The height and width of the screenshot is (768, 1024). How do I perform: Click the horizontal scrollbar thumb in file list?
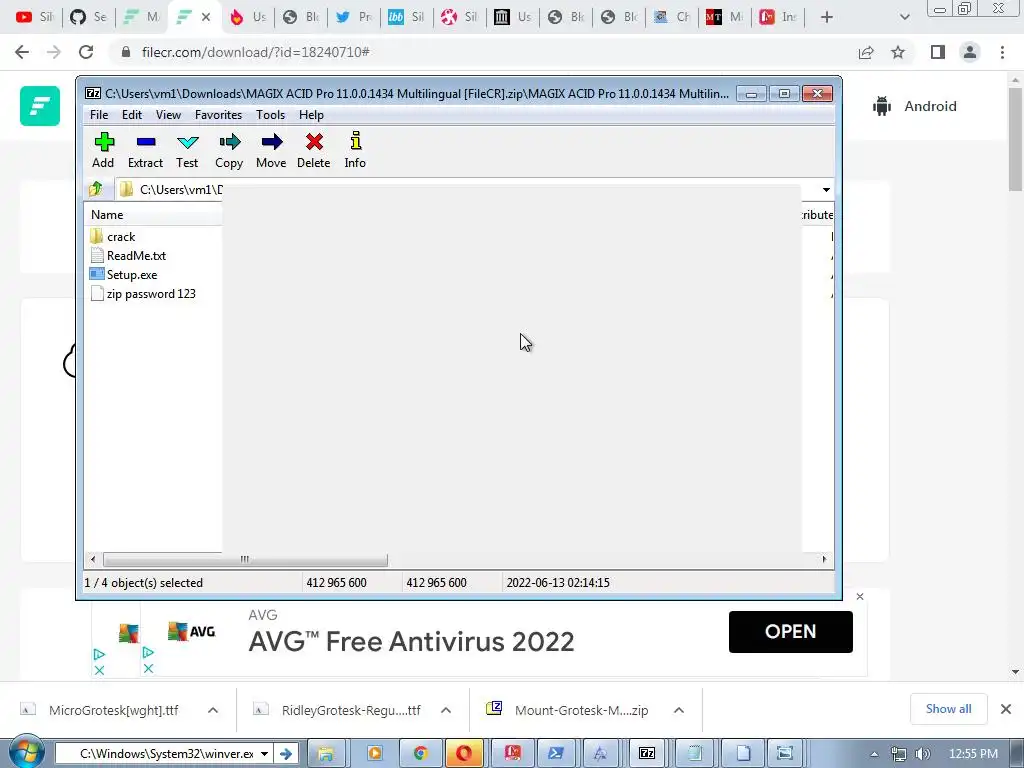coord(245,560)
